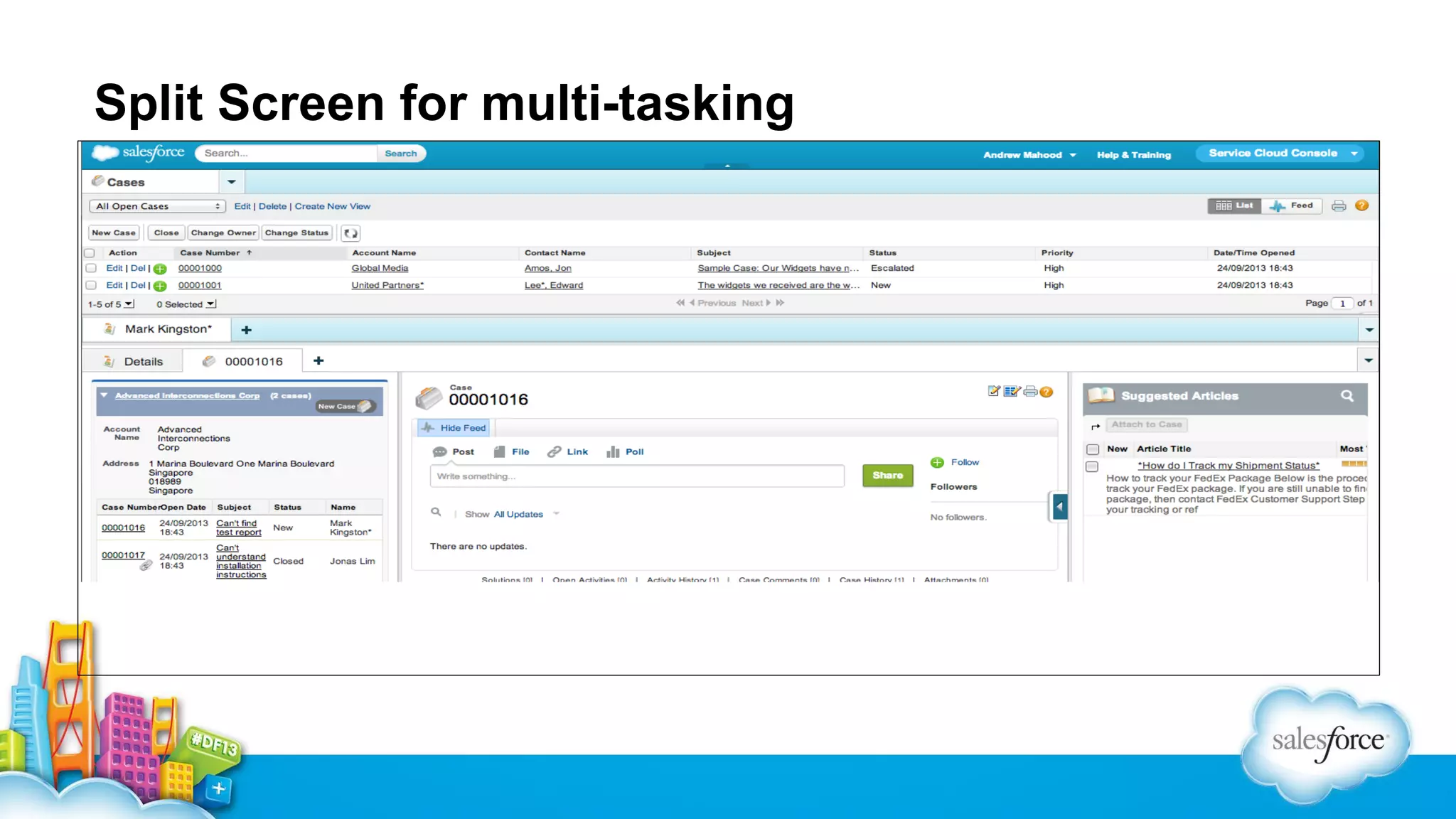Click the Hide Feed tab
This screenshot has width=1456, height=819.
tap(454, 428)
